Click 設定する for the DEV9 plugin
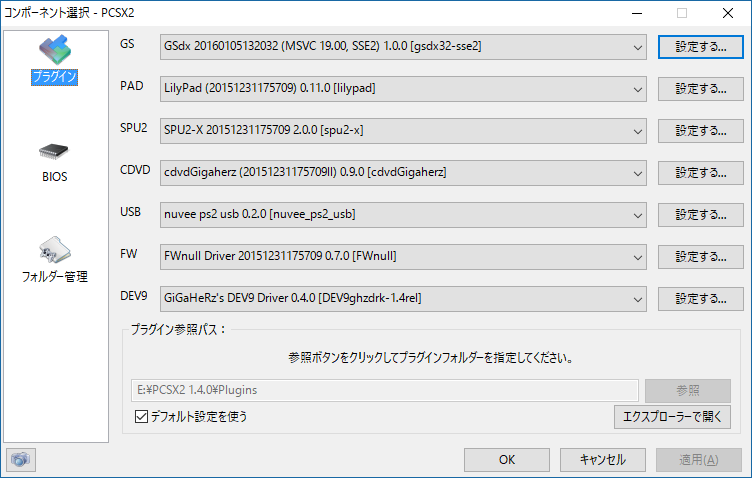The width and height of the screenshot is (752, 478). click(x=701, y=299)
